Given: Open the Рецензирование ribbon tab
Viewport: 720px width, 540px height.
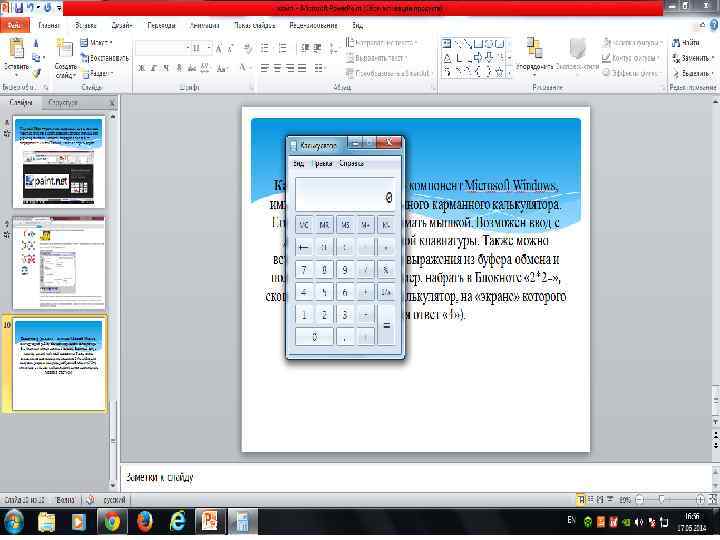Looking at the screenshot, I should (314, 26).
